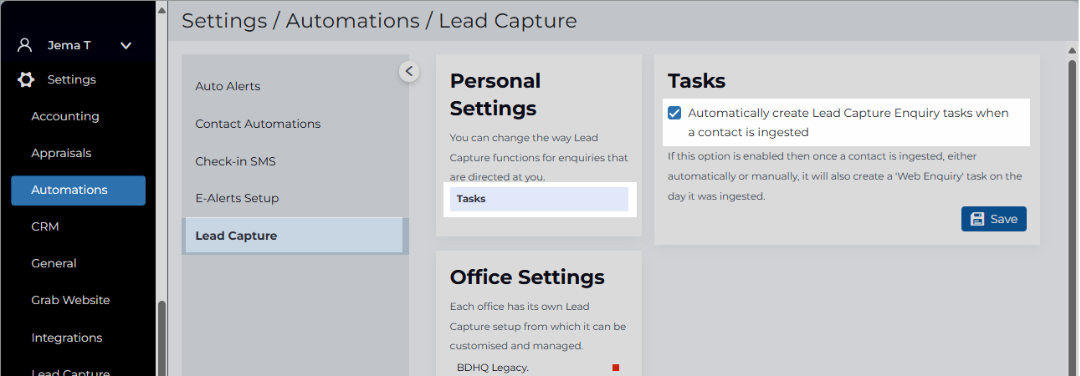Click the Office Settings heading

point(527,277)
